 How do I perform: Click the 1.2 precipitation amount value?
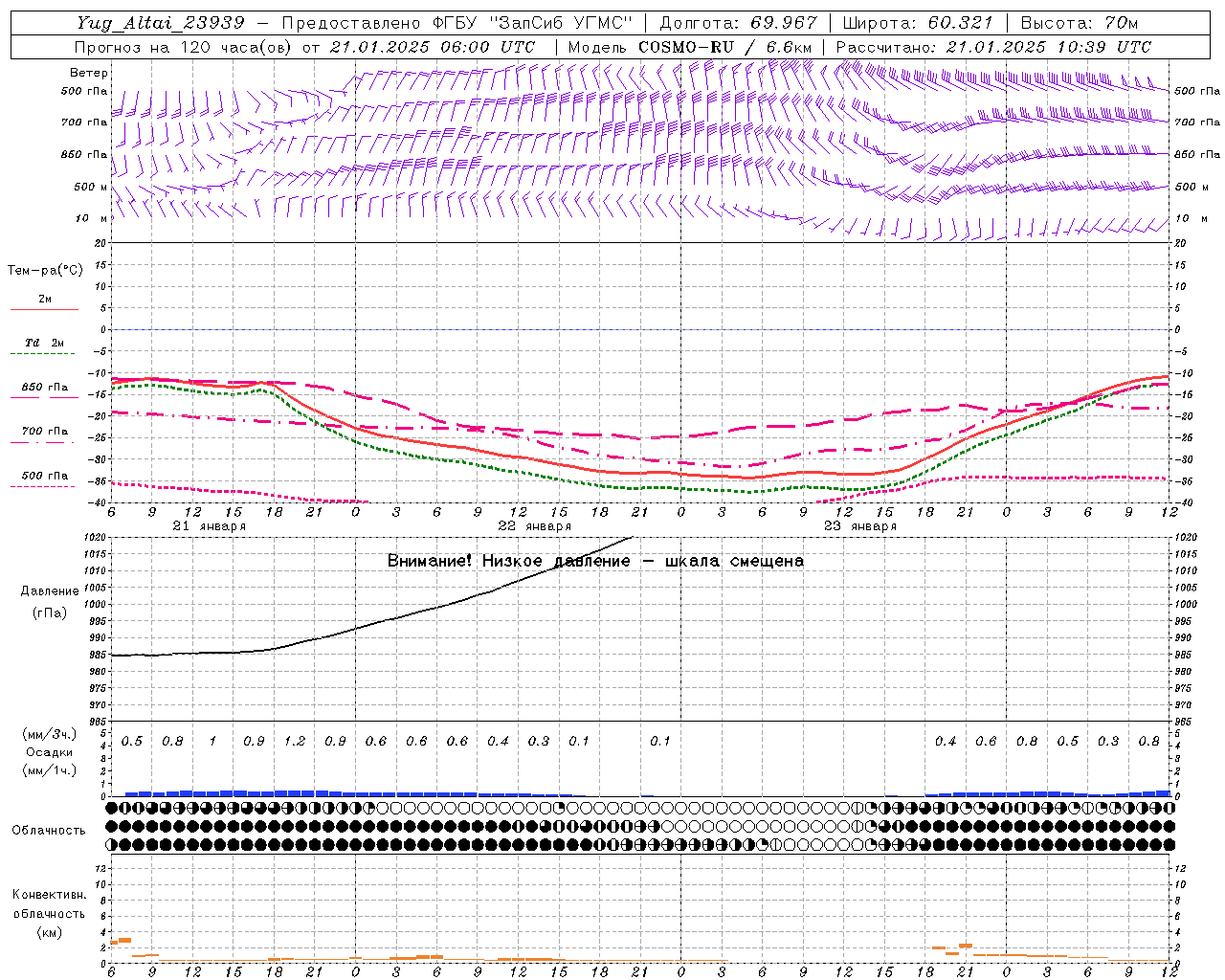click(295, 742)
